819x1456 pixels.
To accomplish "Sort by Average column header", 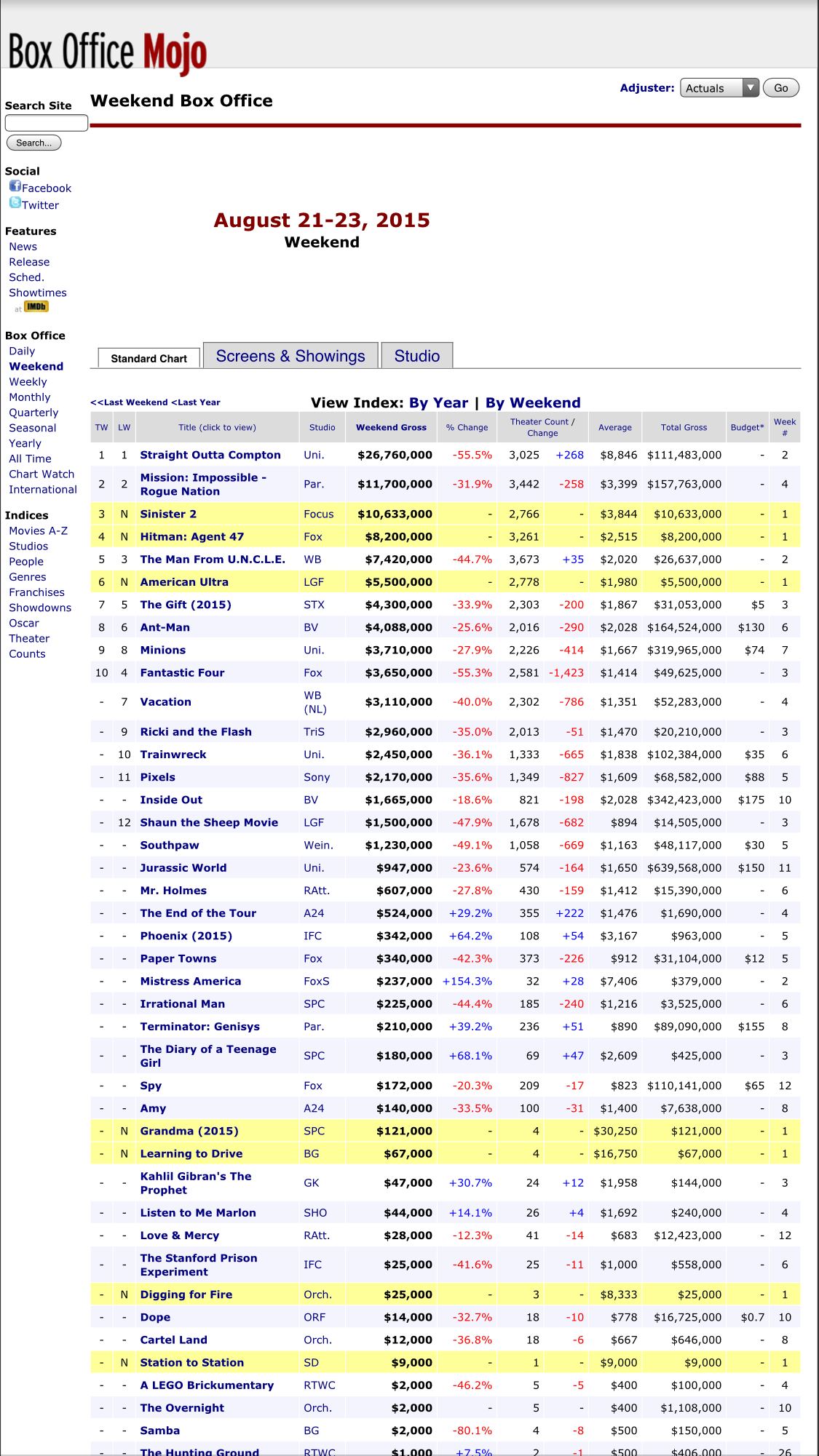I will 615,428.
